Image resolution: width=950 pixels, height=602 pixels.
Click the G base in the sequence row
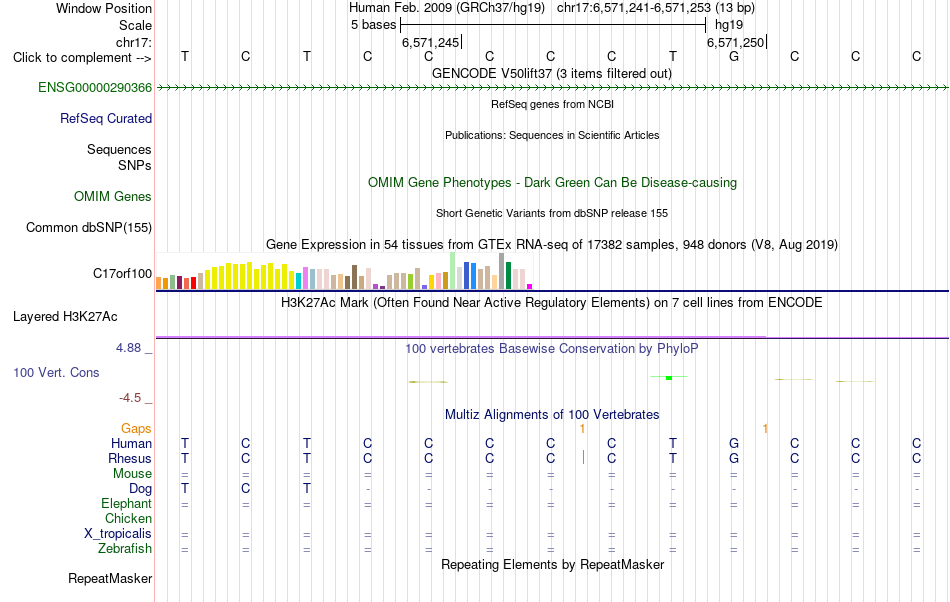click(734, 57)
